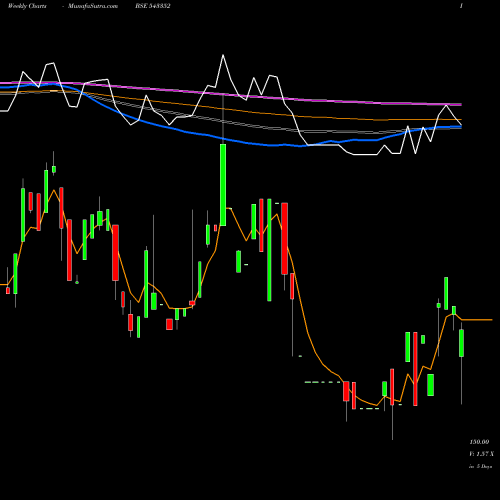
Task: Click the last green candlestick on the right
Action: click(x=462, y=343)
